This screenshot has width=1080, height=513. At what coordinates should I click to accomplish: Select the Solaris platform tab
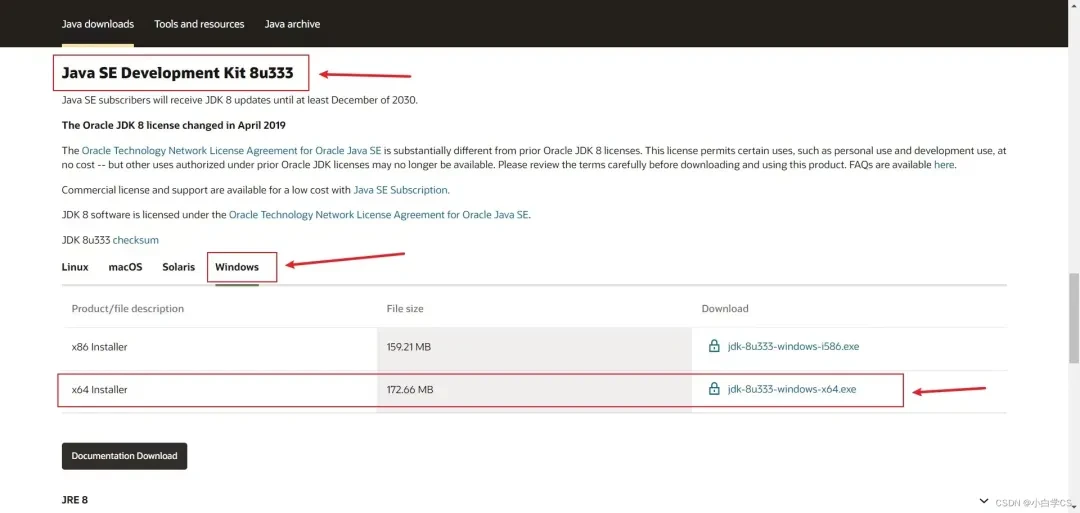click(178, 267)
